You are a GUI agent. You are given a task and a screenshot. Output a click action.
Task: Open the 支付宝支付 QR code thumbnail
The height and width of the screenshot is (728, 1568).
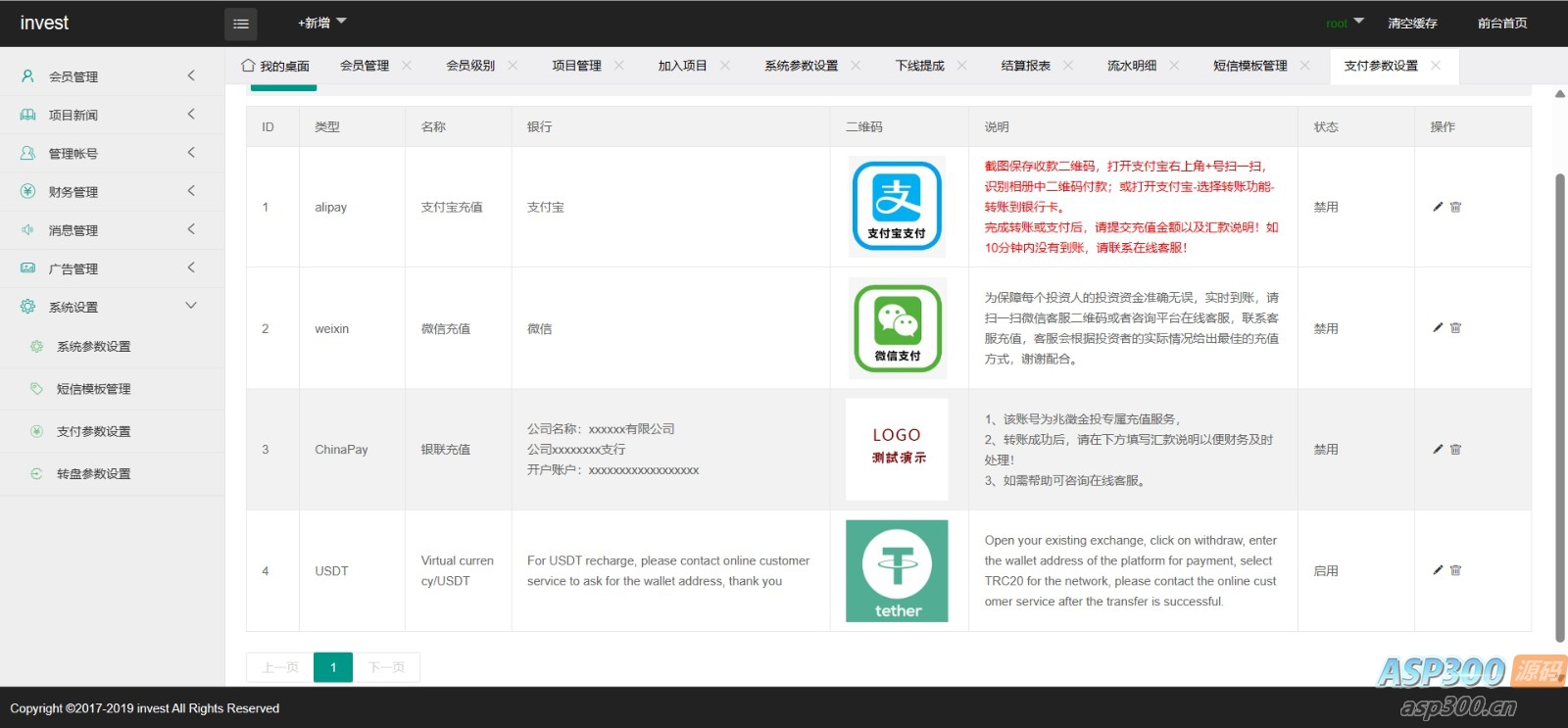click(x=897, y=207)
